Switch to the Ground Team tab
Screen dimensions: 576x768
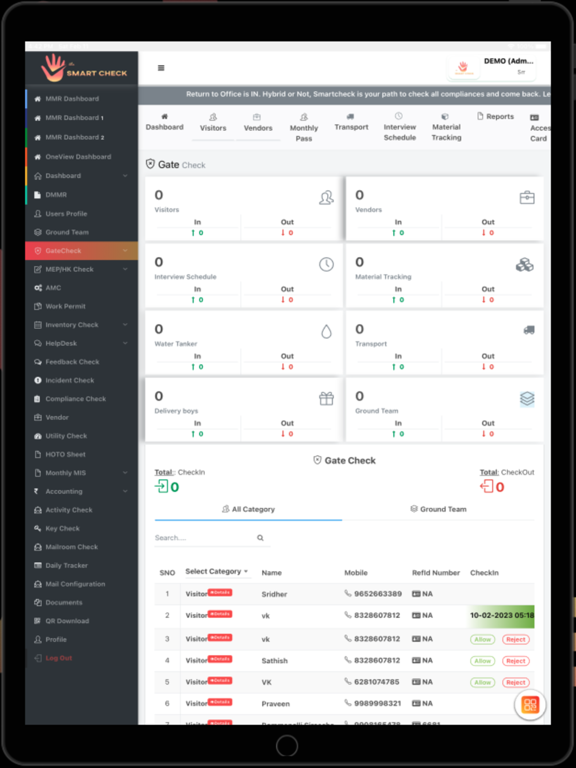point(438,509)
